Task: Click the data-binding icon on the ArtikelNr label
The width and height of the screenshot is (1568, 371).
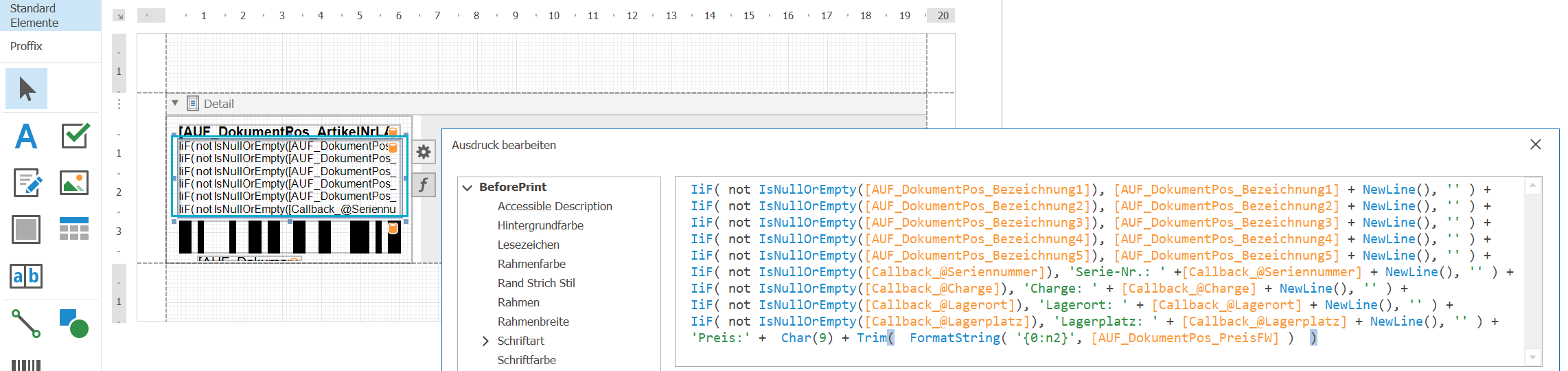Action: 393,131
